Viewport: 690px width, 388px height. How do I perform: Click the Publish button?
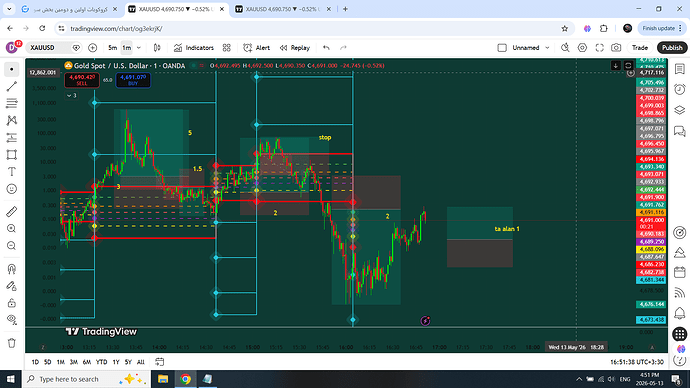[x=672, y=48]
